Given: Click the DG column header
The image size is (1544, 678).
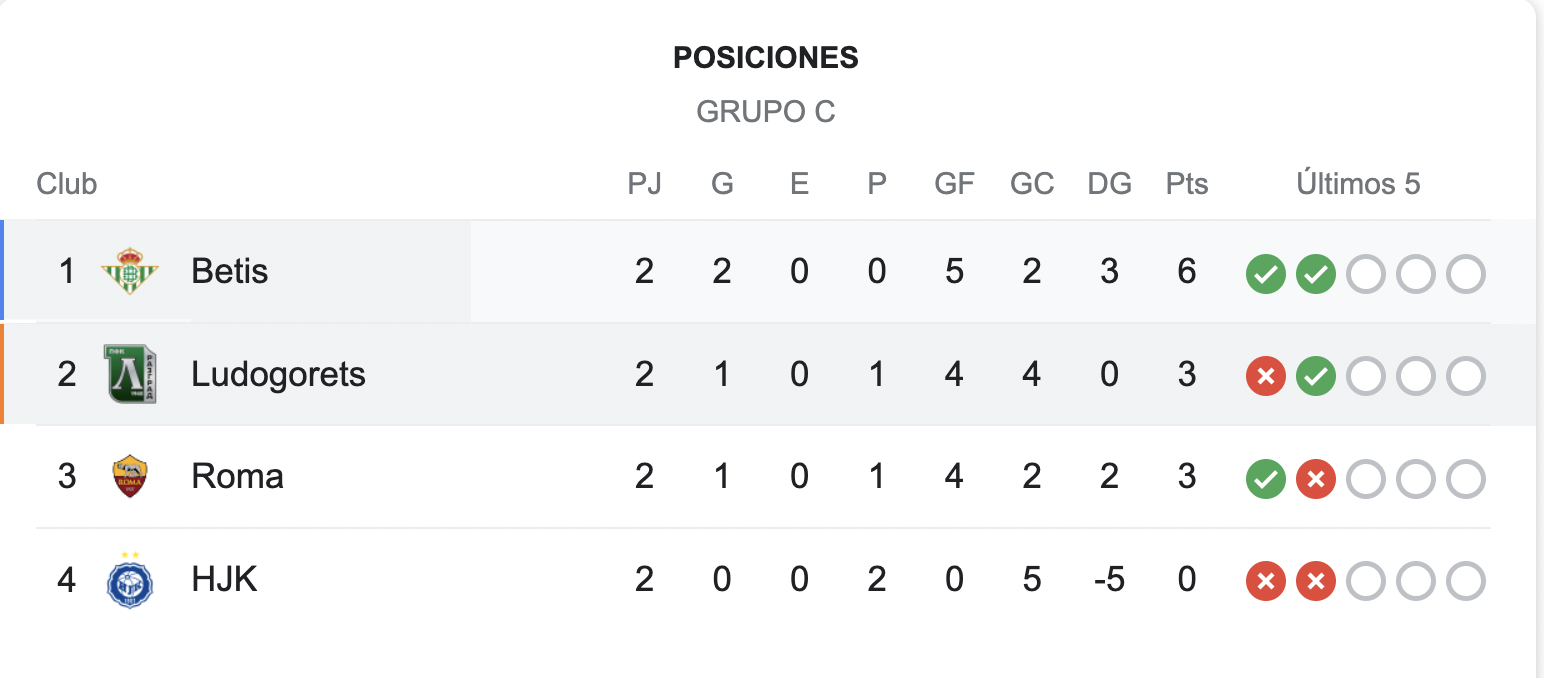Looking at the screenshot, I should click(x=1109, y=184).
